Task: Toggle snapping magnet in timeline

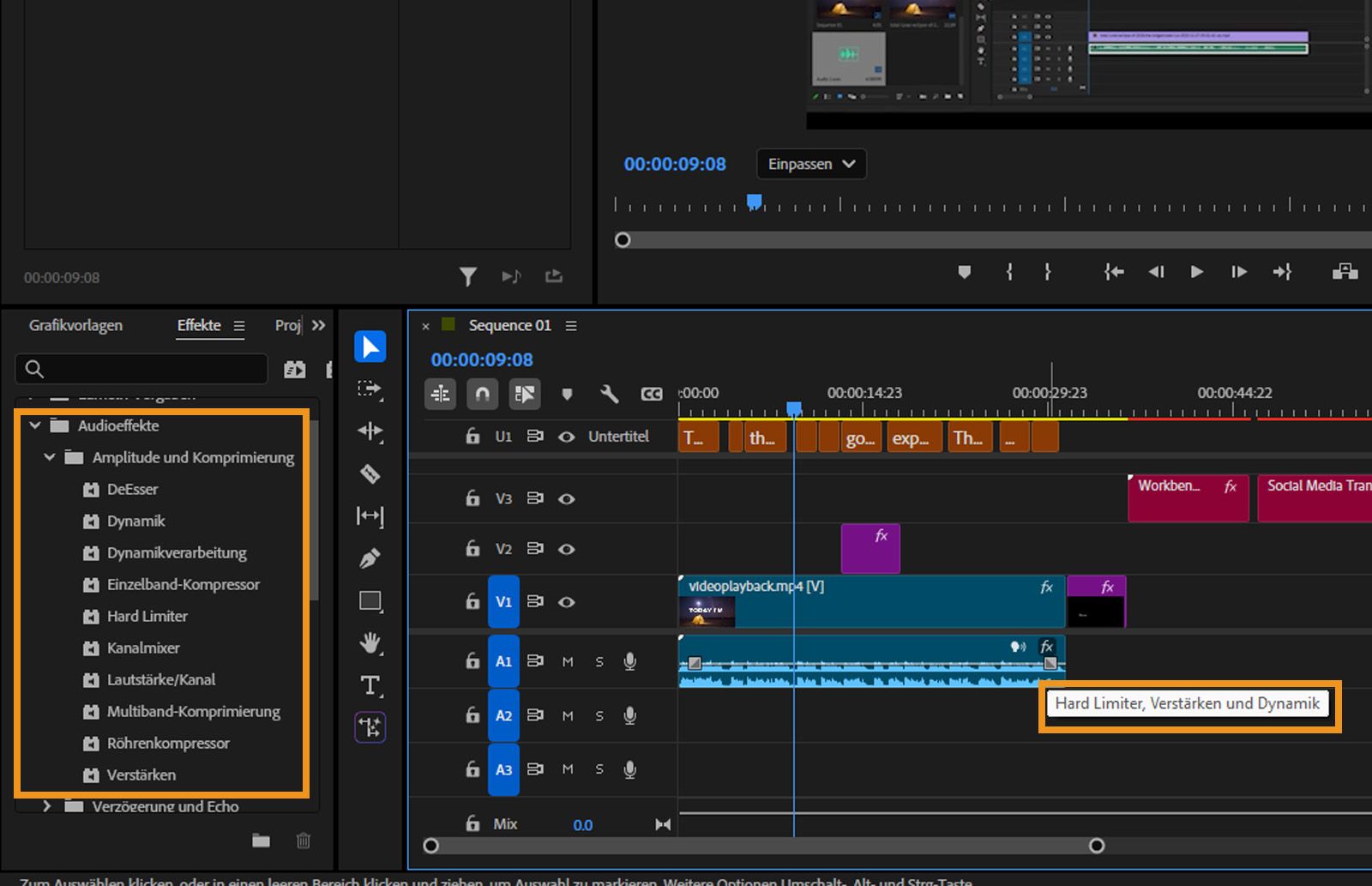Action: tap(482, 394)
